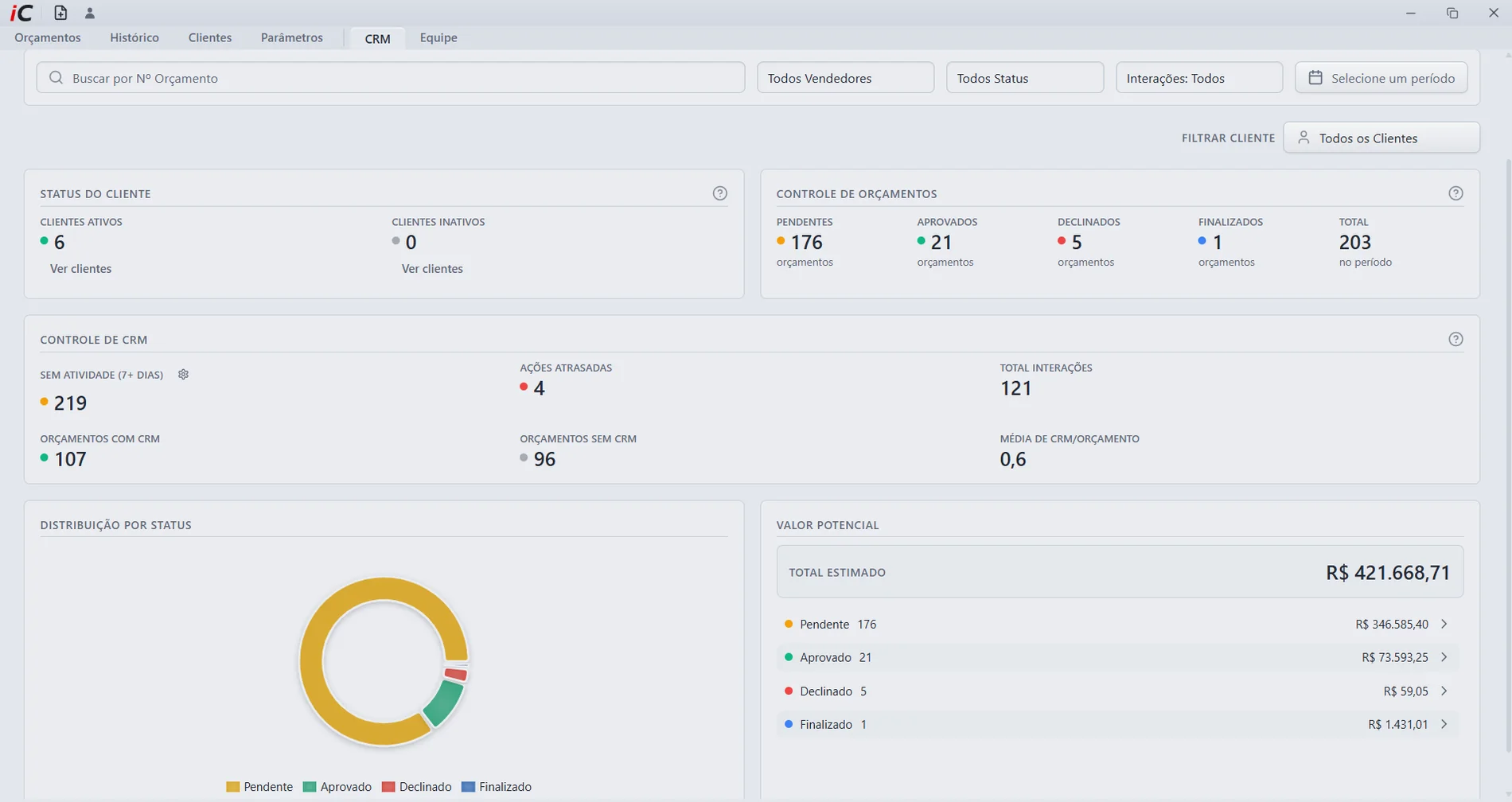Expand the Pendente row chevron
This screenshot has width=1512, height=802.
coord(1444,625)
